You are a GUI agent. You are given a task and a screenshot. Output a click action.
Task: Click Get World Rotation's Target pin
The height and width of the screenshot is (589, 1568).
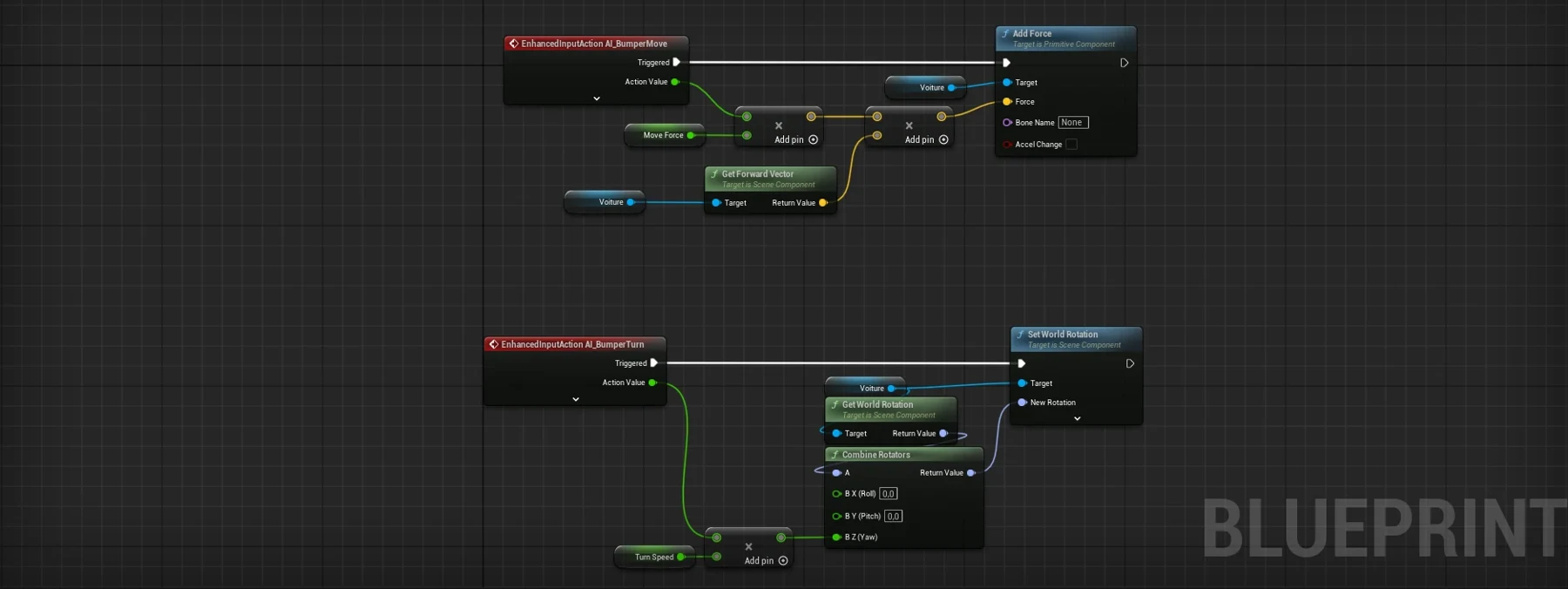(x=836, y=433)
